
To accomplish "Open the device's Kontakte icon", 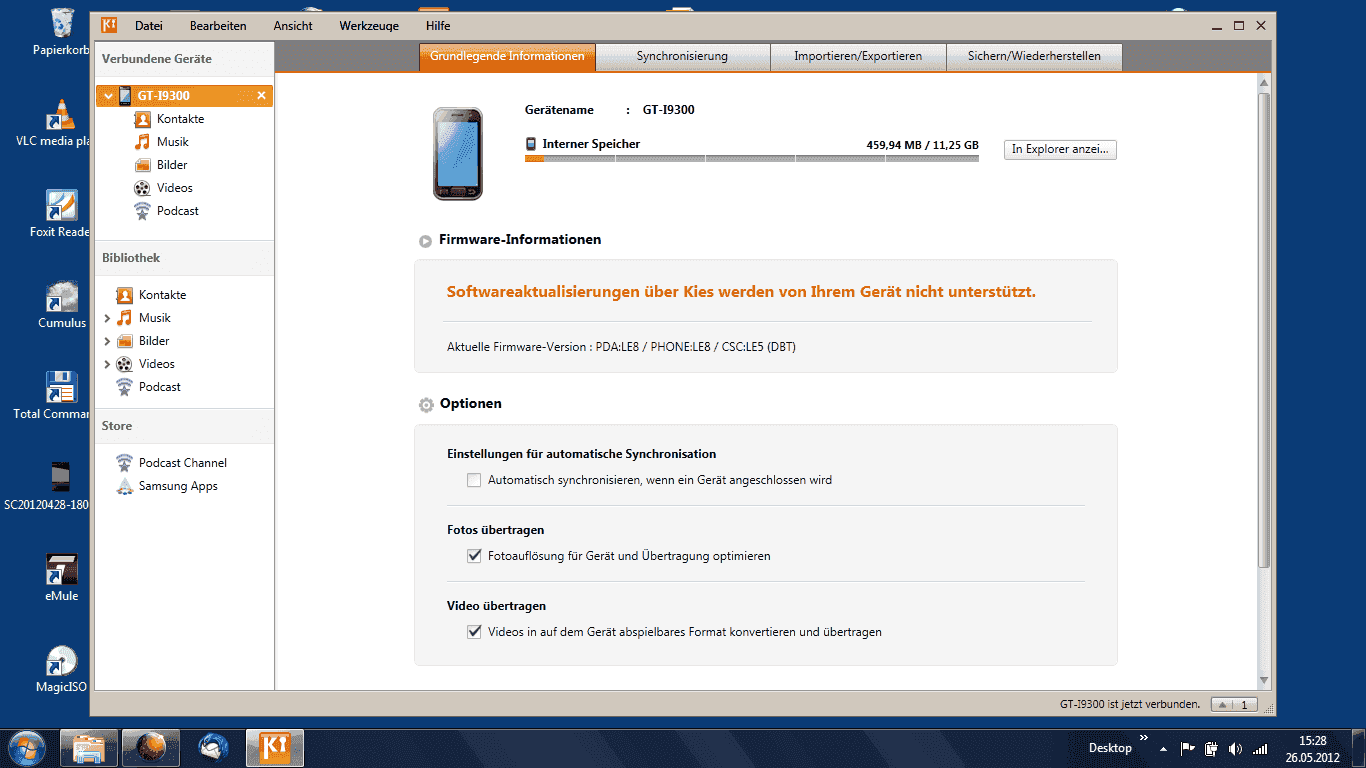I will point(142,119).
